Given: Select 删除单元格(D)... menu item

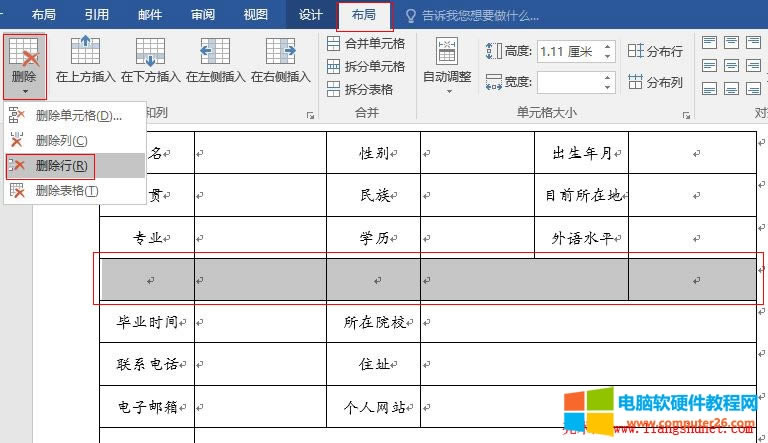Looking at the screenshot, I should click(x=75, y=116).
